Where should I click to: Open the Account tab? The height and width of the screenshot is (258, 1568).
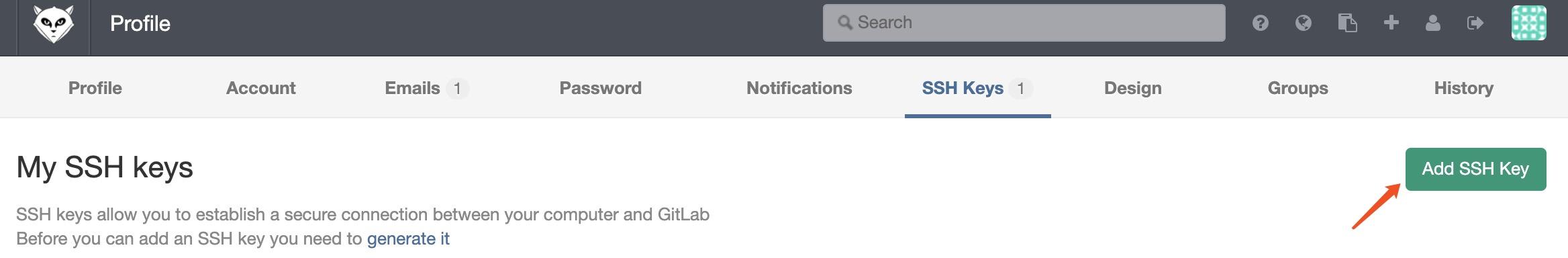(261, 88)
